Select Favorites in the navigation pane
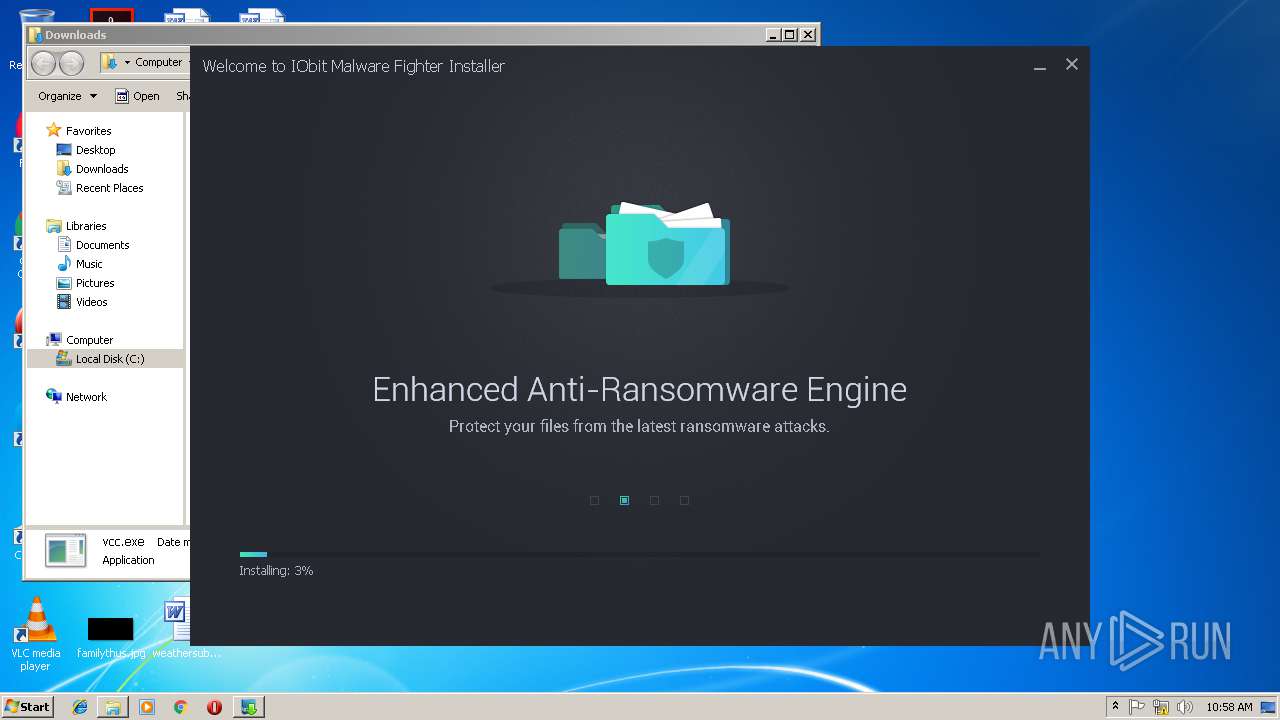Image resolution: width=1280 pixels, height=720 pixels. point(88,131)
